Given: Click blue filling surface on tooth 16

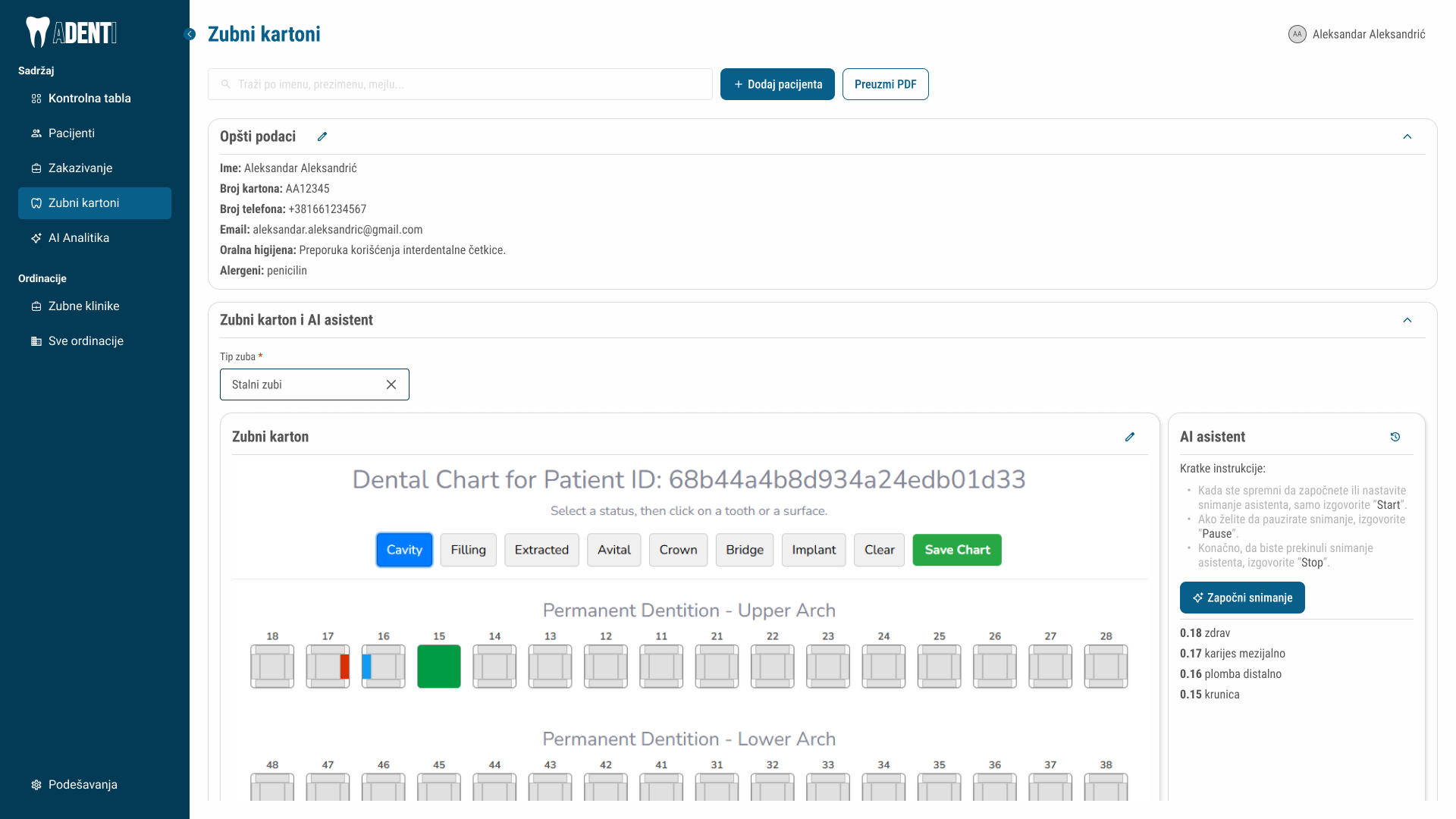Looking at the screenshot, I should [367, 667].
